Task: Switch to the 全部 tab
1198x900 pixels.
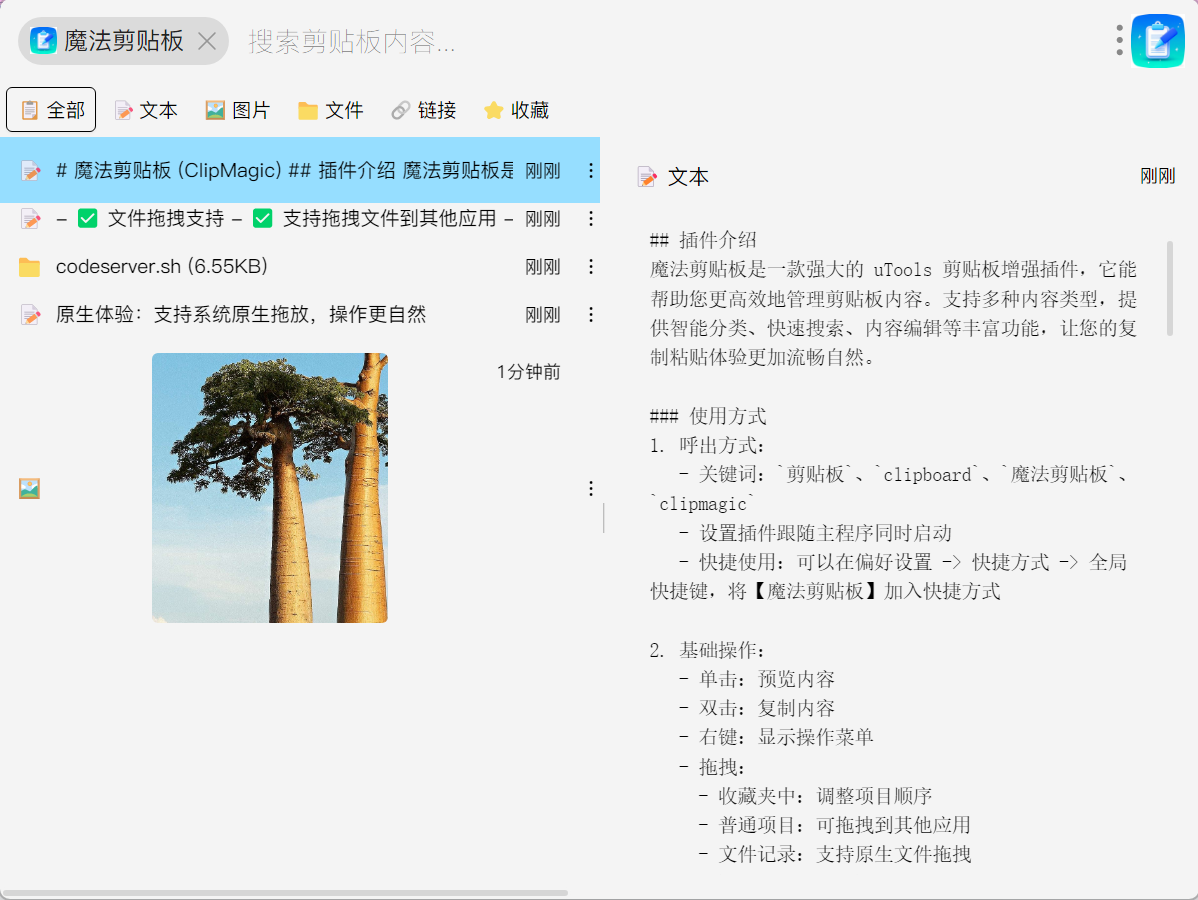Action: (51, 110)
